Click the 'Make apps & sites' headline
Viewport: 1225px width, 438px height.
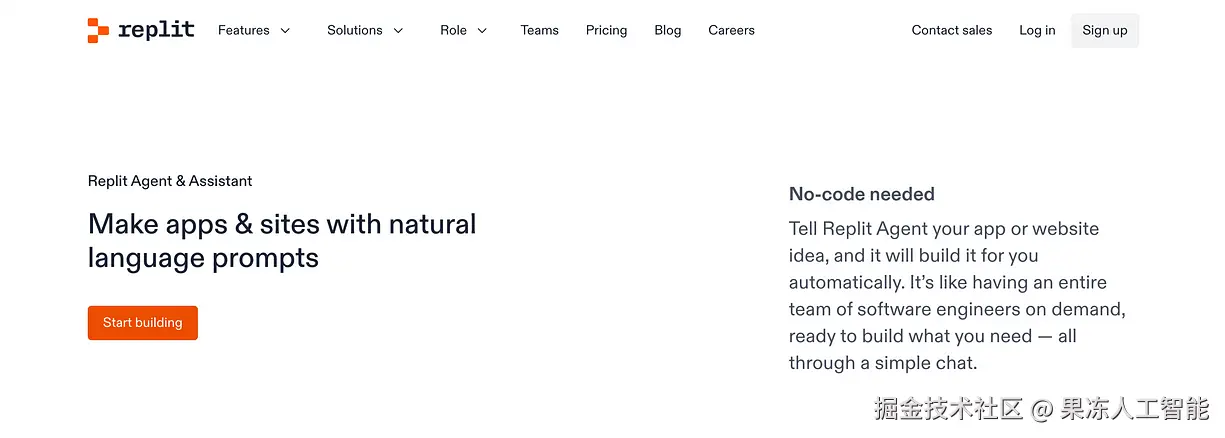click(282, 240)
